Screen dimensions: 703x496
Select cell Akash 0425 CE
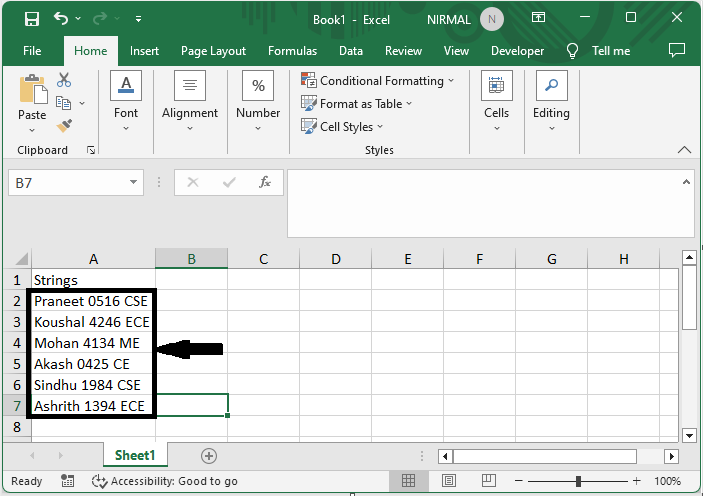coord(93,364)
